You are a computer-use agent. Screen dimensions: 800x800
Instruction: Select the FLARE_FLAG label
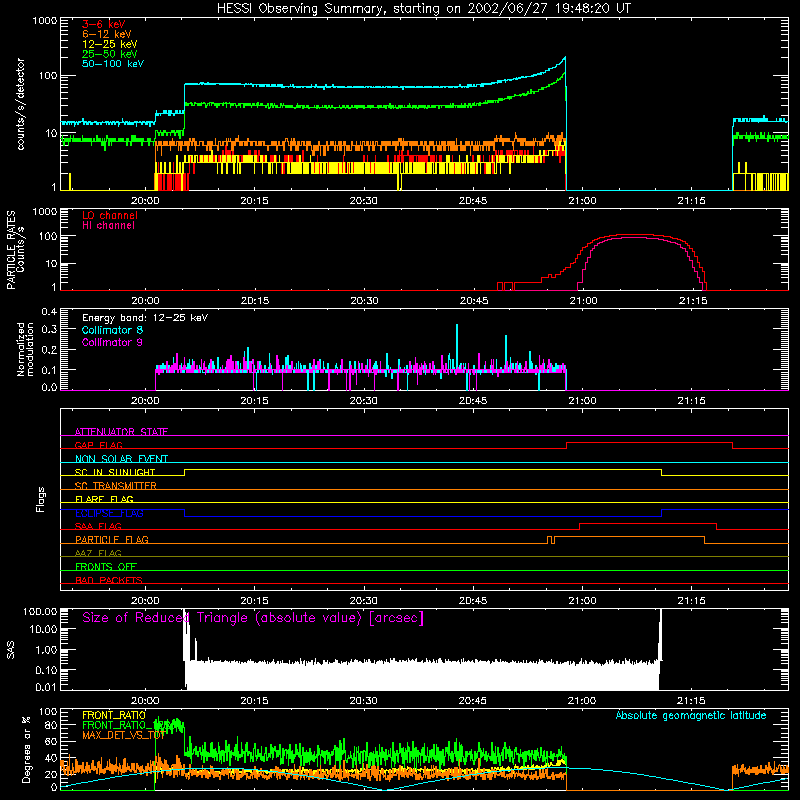tap(104, 499)
